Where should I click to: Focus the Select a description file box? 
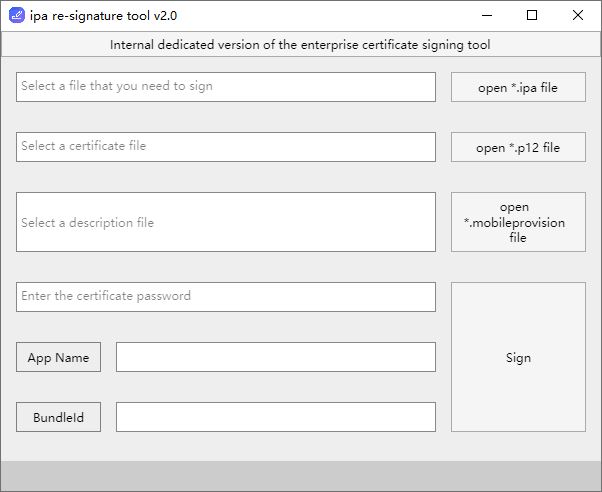(x=226, y=222)
